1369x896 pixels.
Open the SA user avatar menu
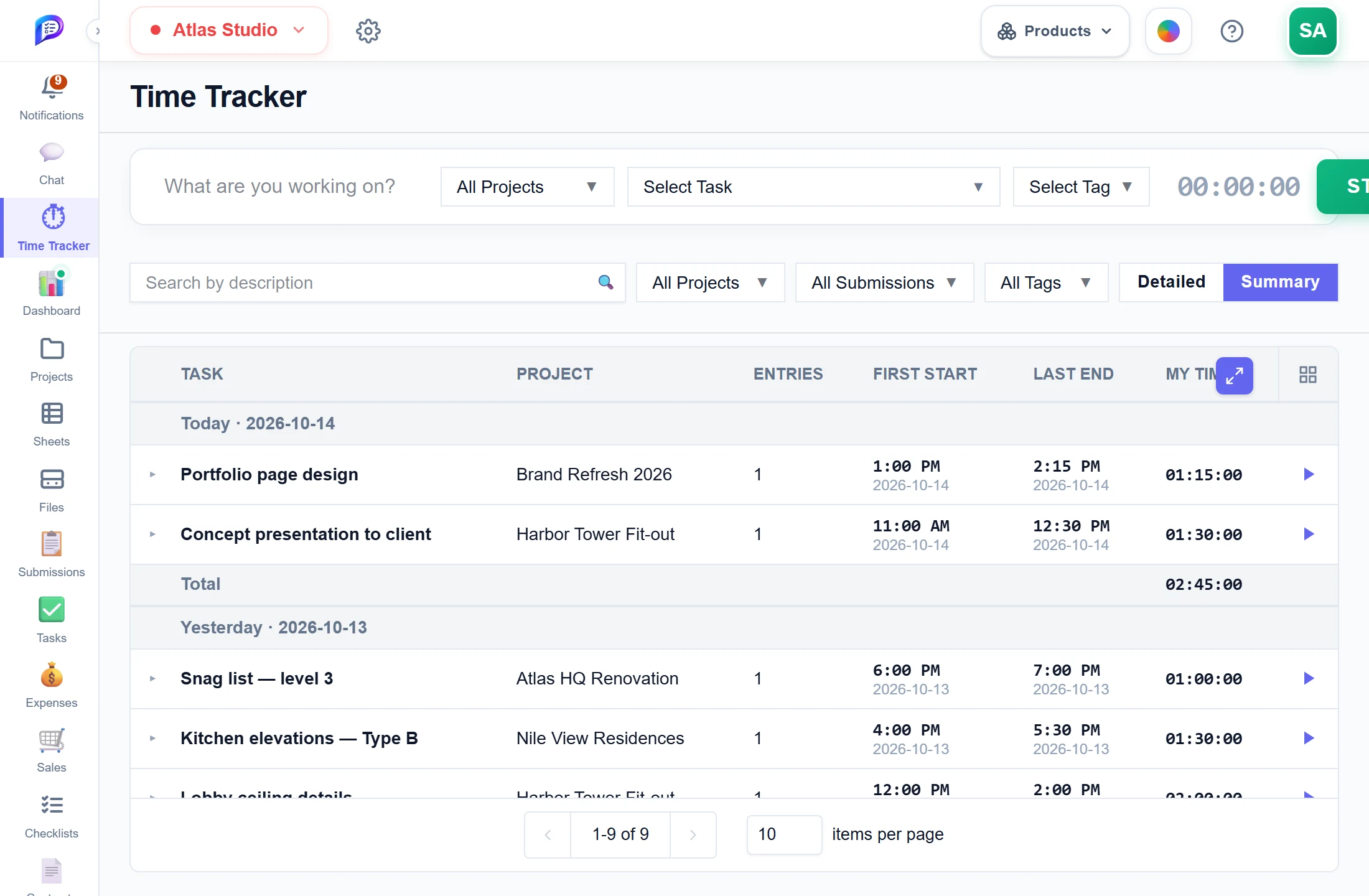click(x=1312, y=30)
